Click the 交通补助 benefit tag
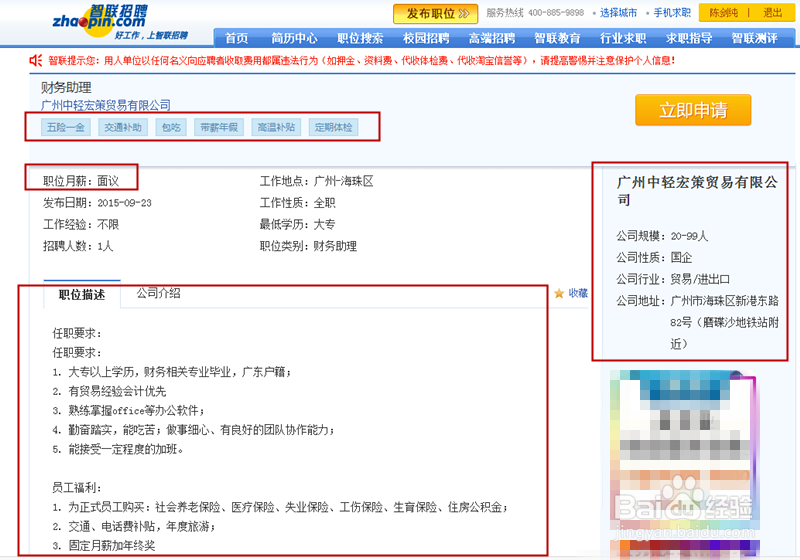The height and width of the screenshot is (560, 800). tap(123, 128)
